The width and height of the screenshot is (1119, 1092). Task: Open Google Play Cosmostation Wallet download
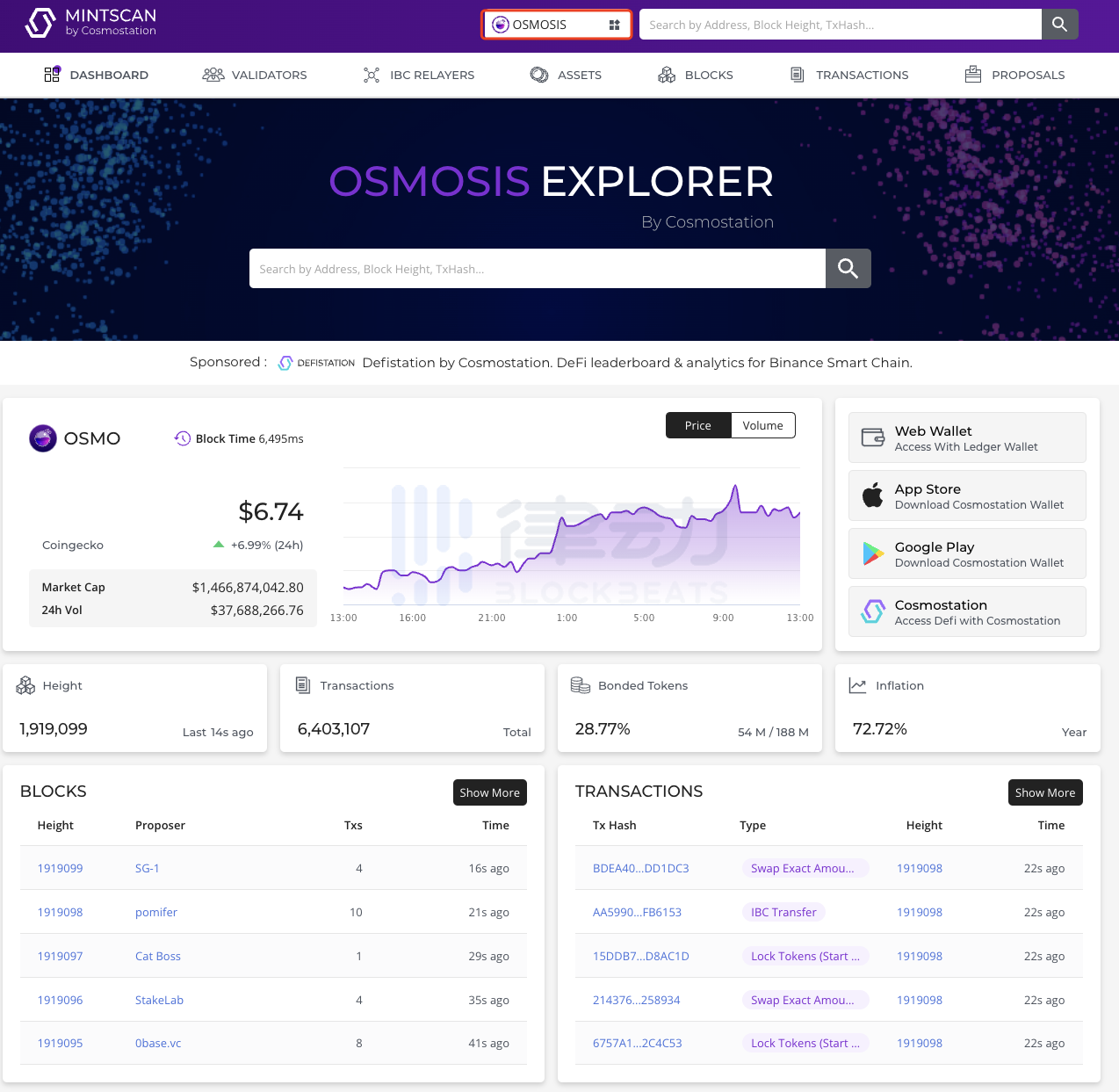click(x=967, y=553)
